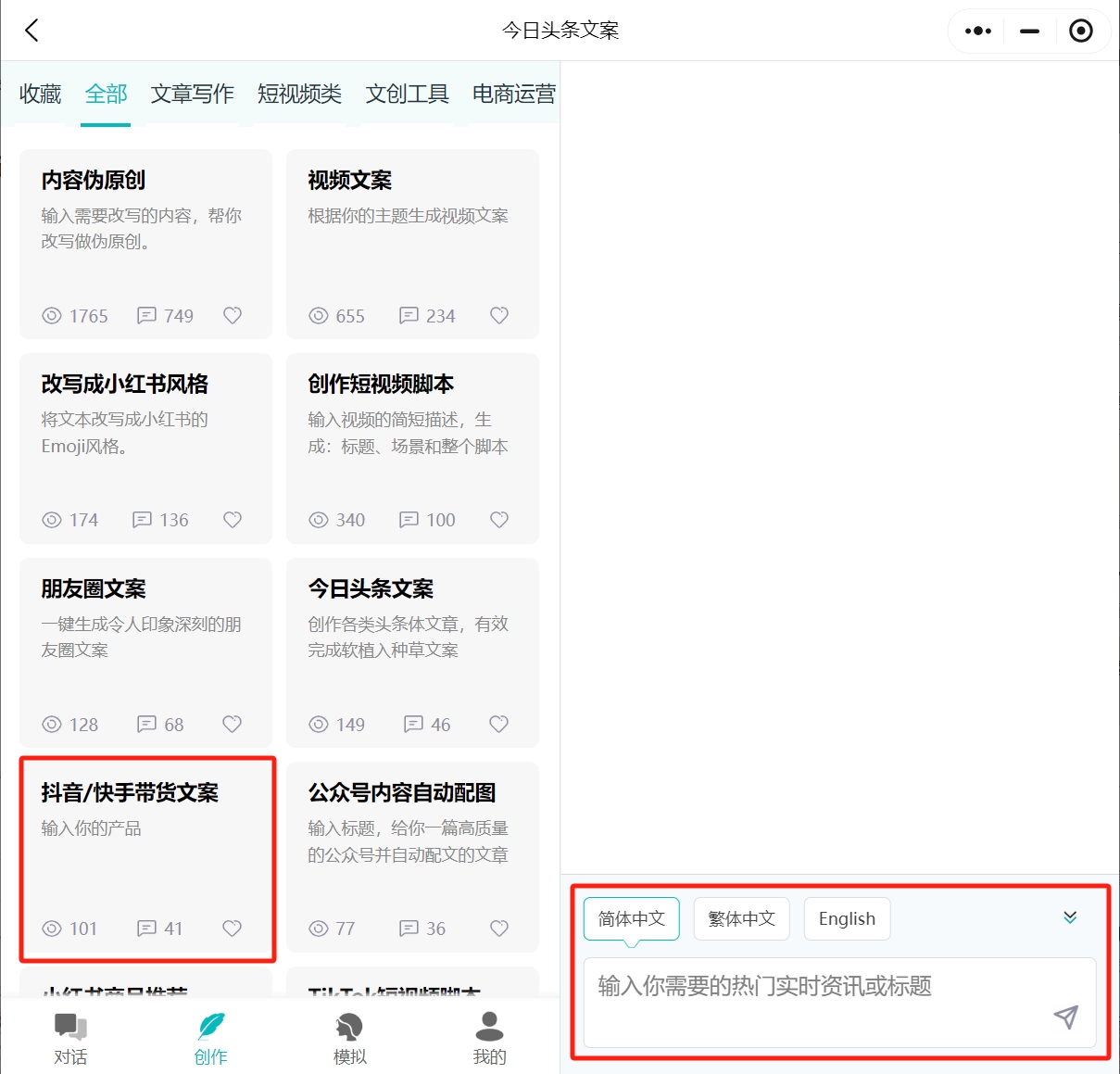This screenshot has height=1074, width=1120.
Task: Favorite the 抖音/快手带货文案 card heart
Action: (x=233, y=928)
